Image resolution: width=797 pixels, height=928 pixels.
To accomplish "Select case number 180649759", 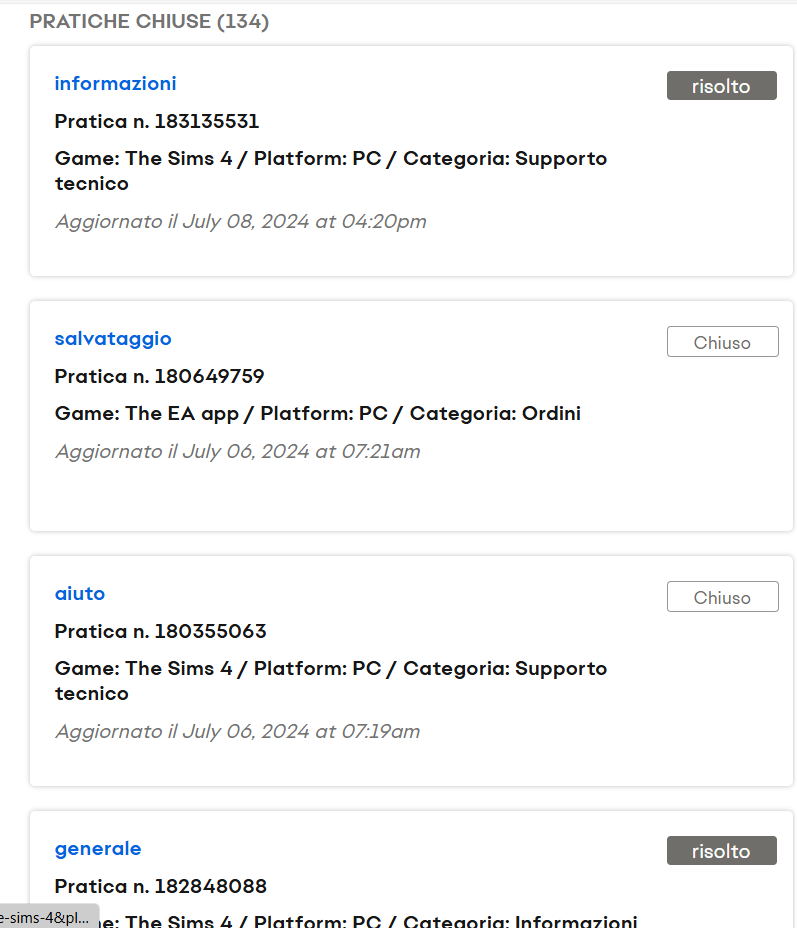I will 159,377.
